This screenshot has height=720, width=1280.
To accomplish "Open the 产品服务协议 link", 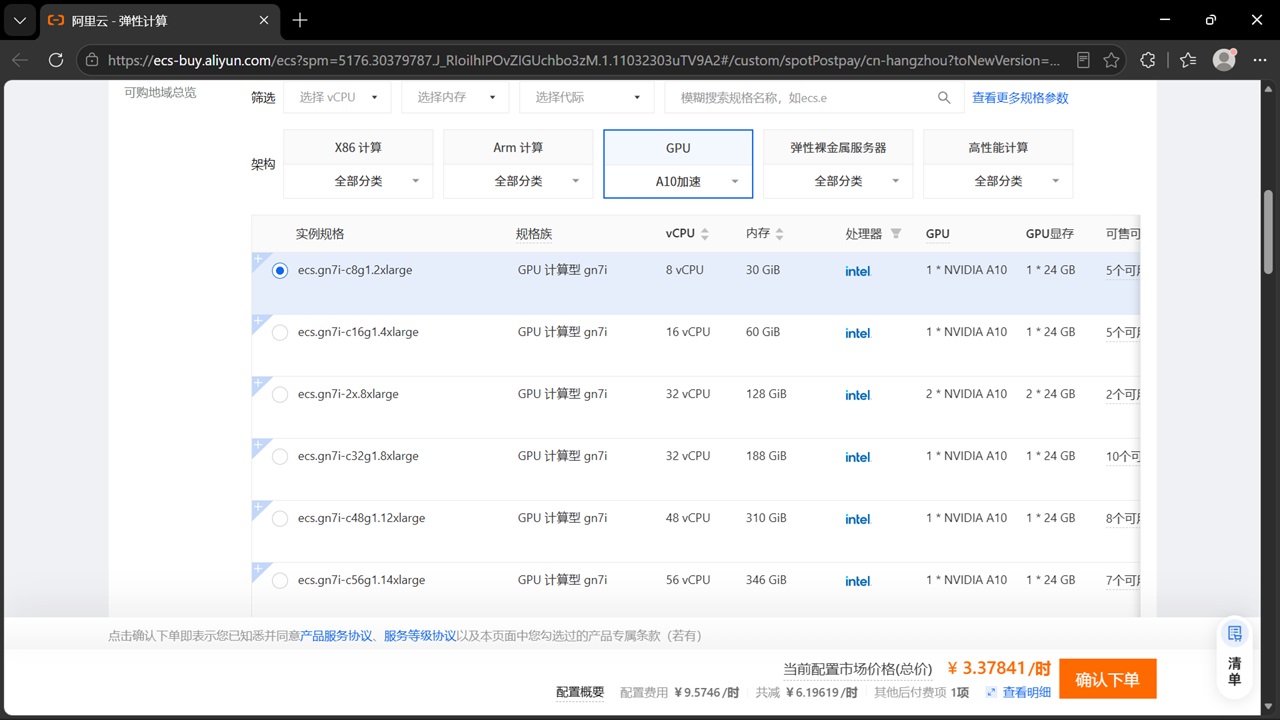I will point(336,636).
